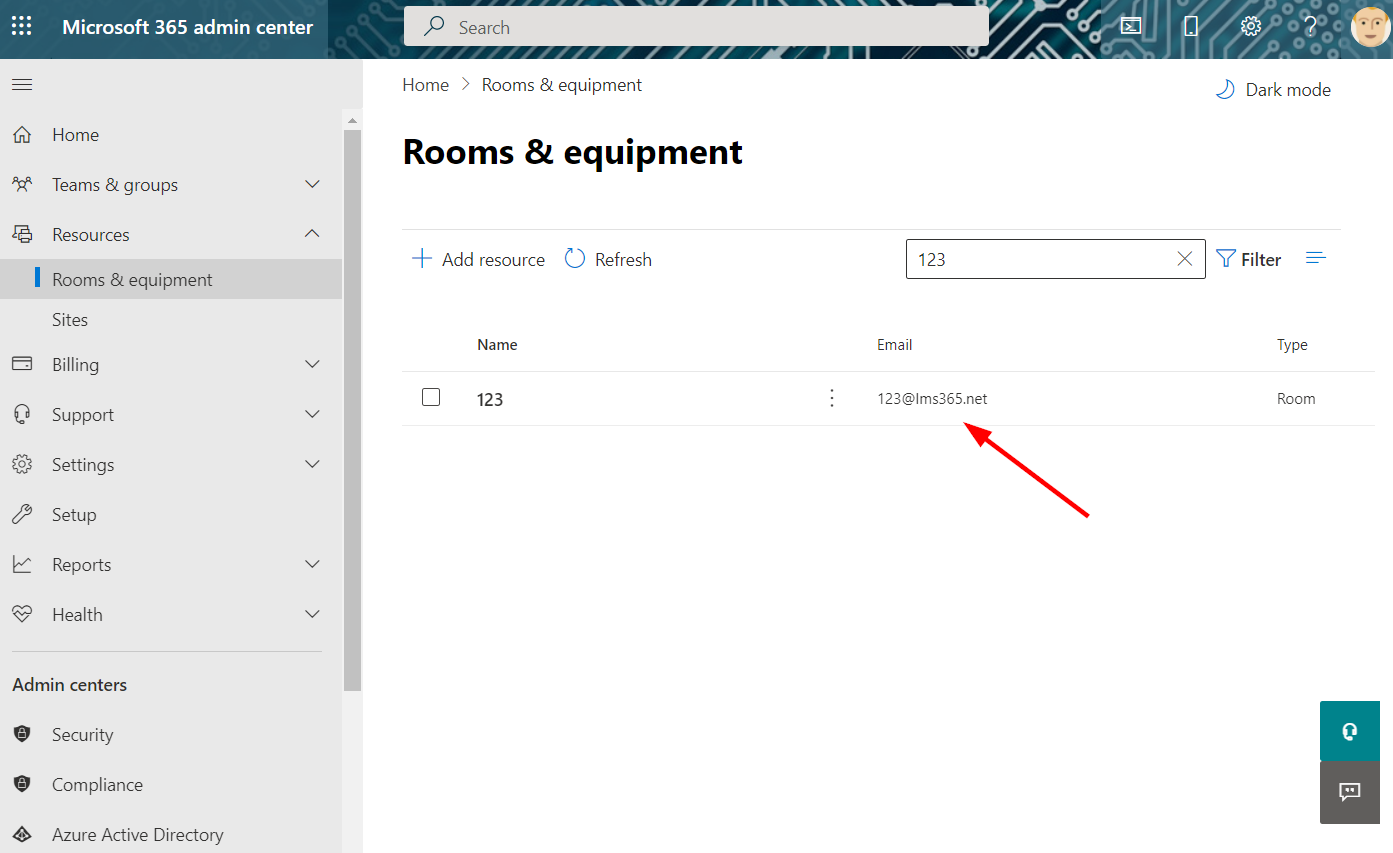This screenshot has width=1393, height=853.
Task: Click the help headset floating button
Action: point(1349,731)
